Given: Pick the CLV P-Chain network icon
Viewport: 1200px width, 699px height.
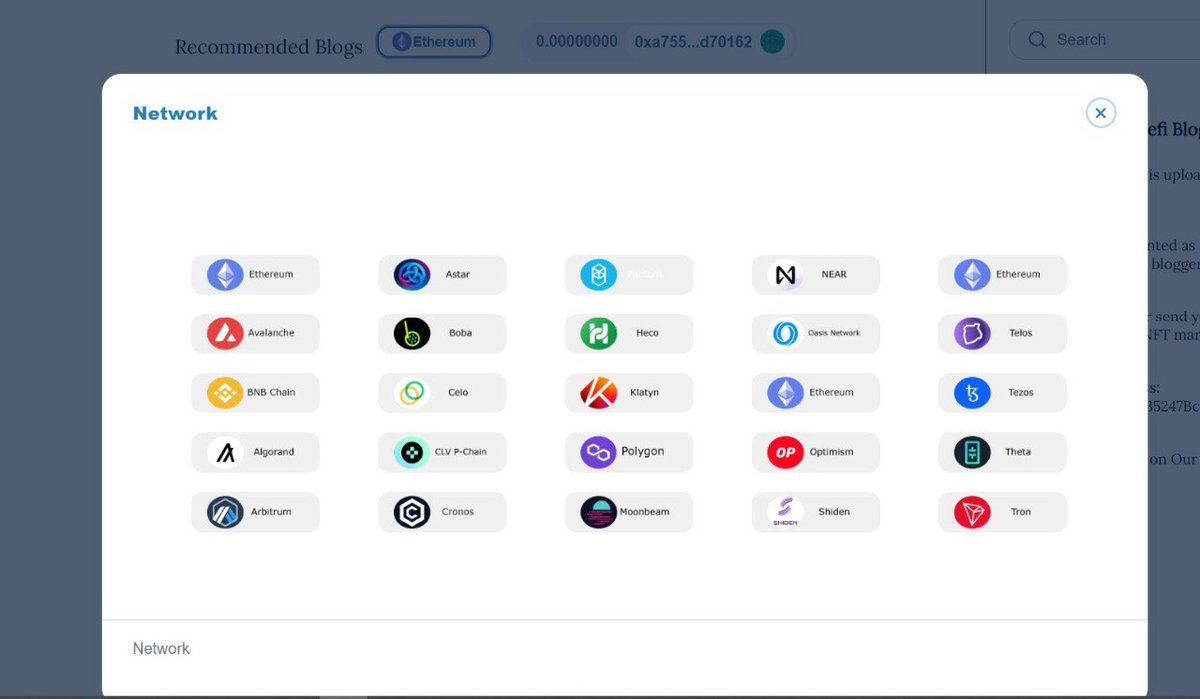Looking at the screenshot, I should click(x=412, y=452).
